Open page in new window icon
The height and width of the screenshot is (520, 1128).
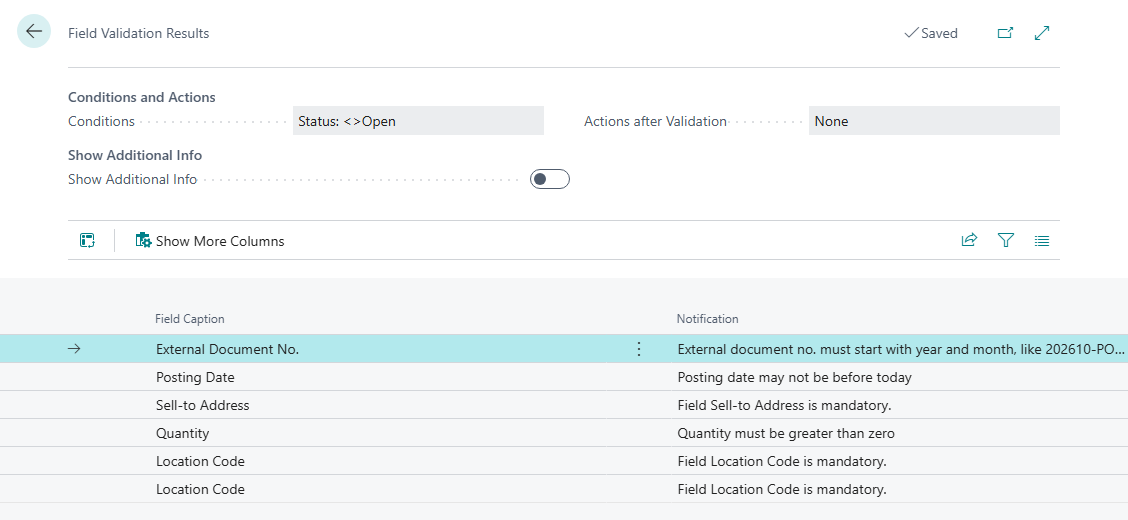click(1005, 33)
